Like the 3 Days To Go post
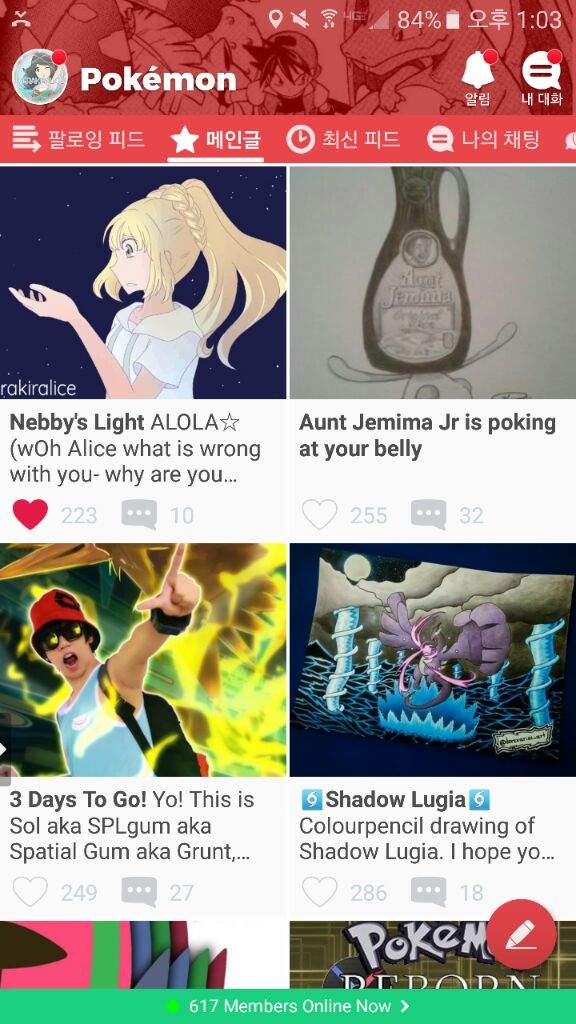Screen dimensions: 576x1024 tap(30, 891)
